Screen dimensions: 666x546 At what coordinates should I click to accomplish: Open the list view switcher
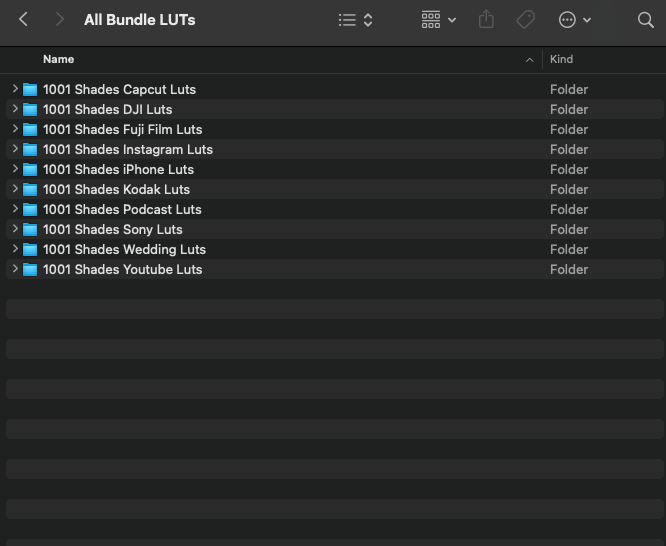355,20
